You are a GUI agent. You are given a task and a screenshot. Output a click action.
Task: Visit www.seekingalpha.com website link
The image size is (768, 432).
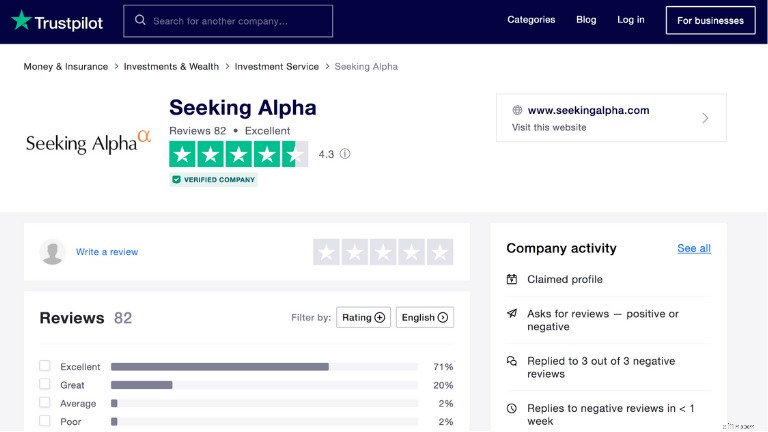point(588,110)
